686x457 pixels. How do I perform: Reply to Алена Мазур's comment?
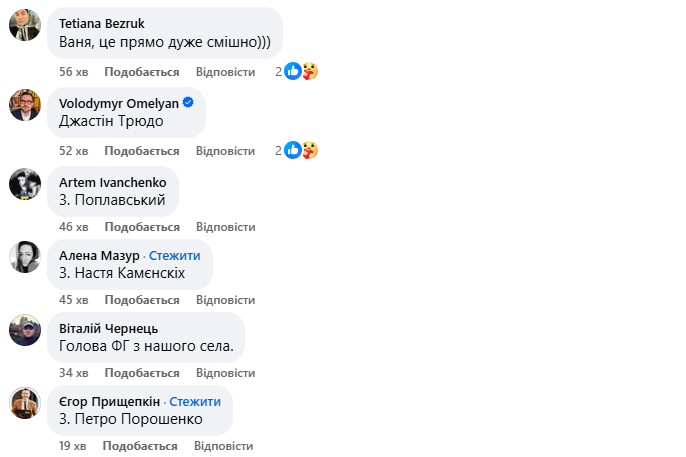(225, 300)
